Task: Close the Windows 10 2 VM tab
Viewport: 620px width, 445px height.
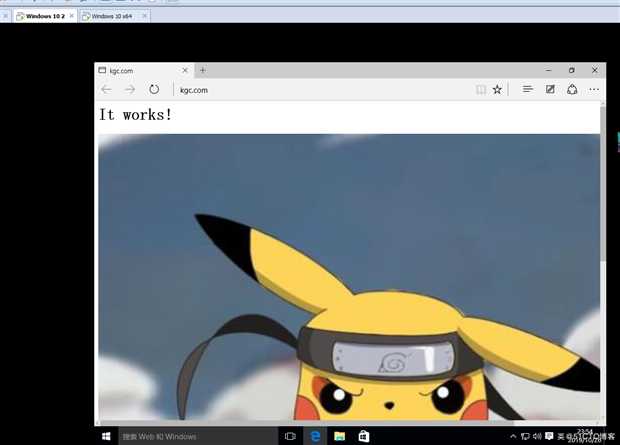Action: pyautogui.click(x=72, y=16)
